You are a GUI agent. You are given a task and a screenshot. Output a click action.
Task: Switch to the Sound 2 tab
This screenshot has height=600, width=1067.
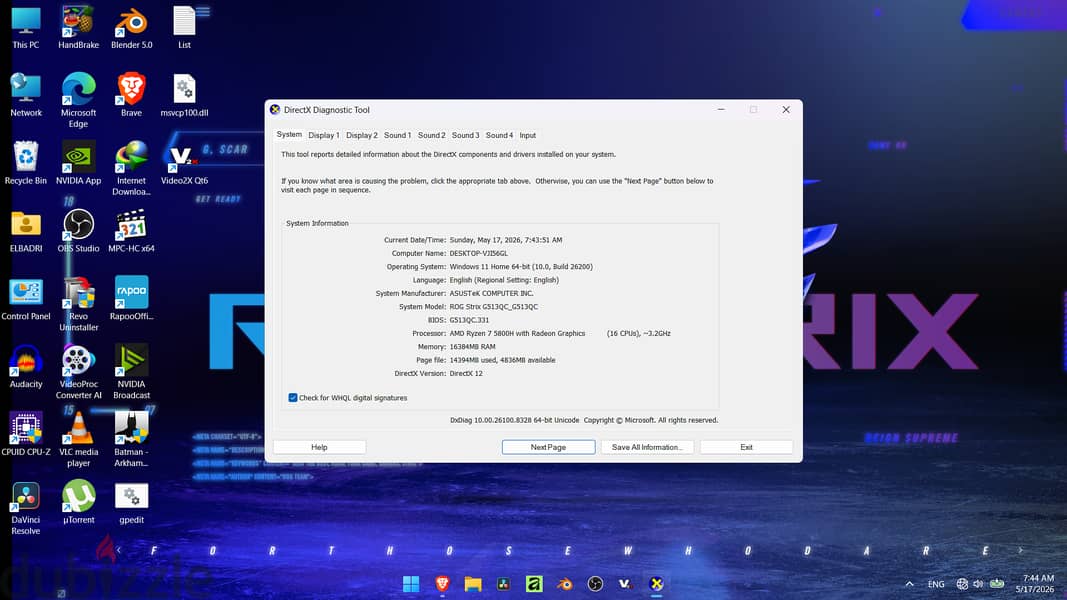point(431,135)
